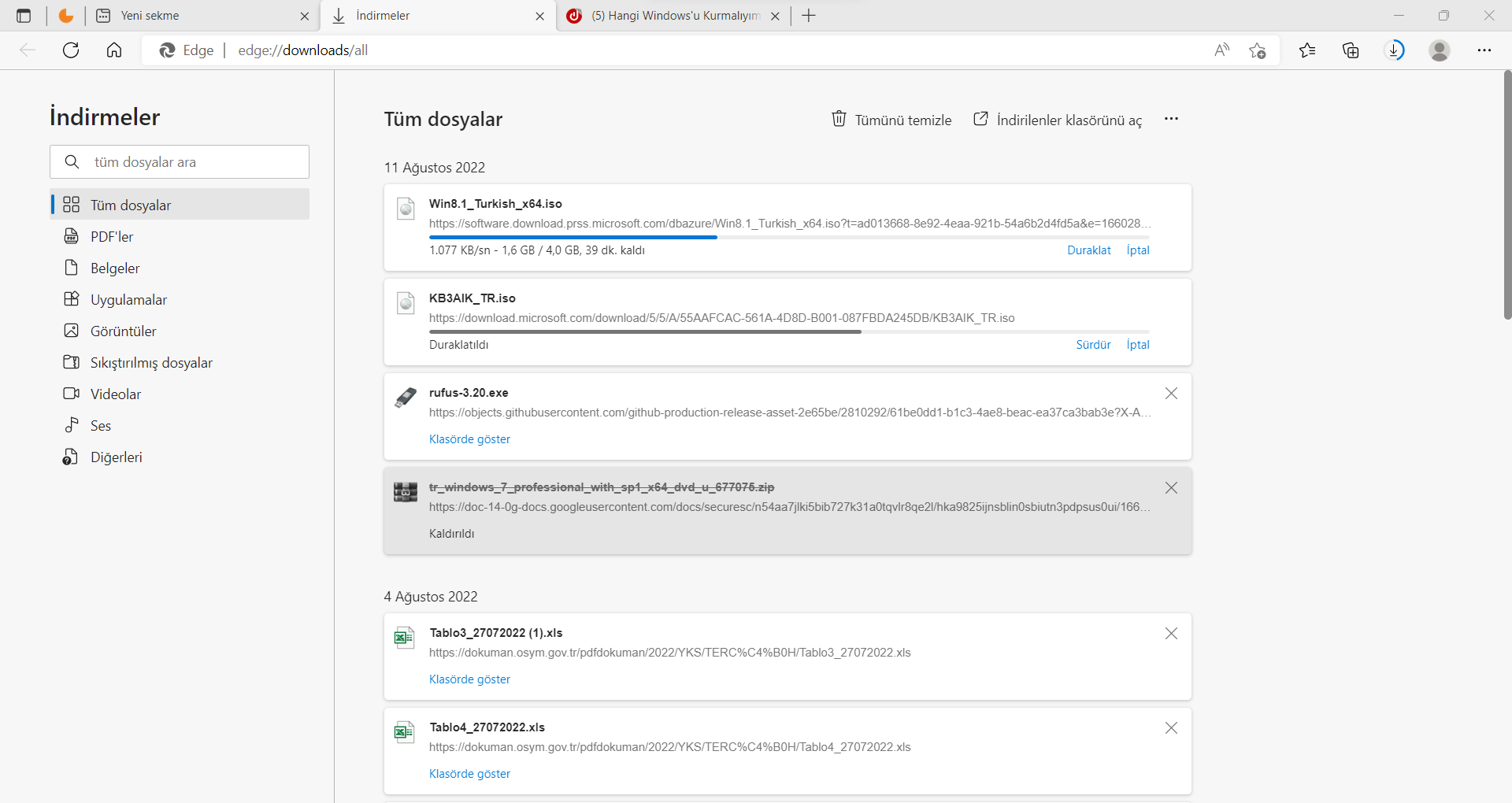Switch to the Hangi Windows'u Kurmalıyım tab
The height and width of the screenshot is (803, 1512).
click(x=674, y=16)
